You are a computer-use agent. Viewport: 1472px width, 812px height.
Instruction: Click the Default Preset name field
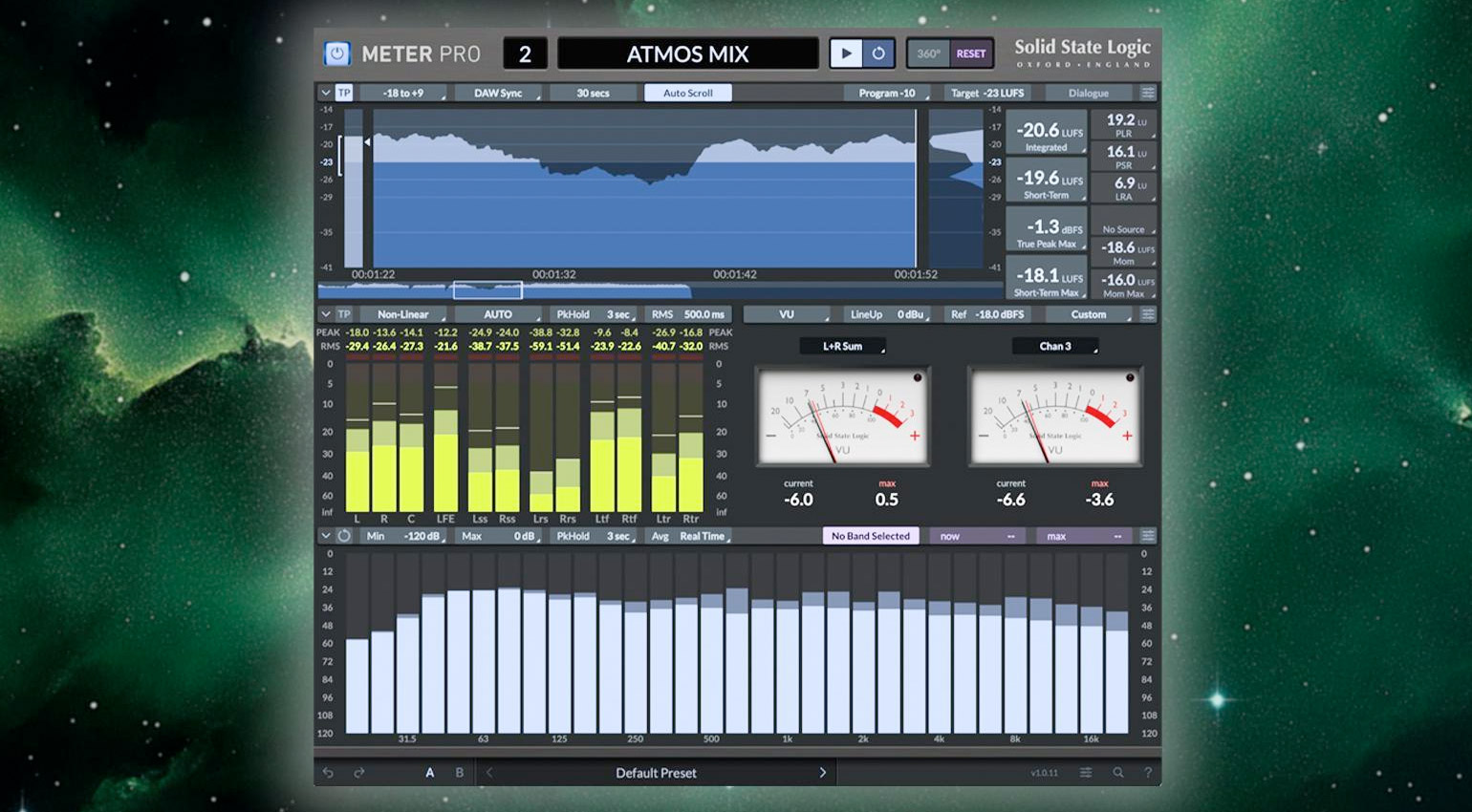click(x=655, y=772)
